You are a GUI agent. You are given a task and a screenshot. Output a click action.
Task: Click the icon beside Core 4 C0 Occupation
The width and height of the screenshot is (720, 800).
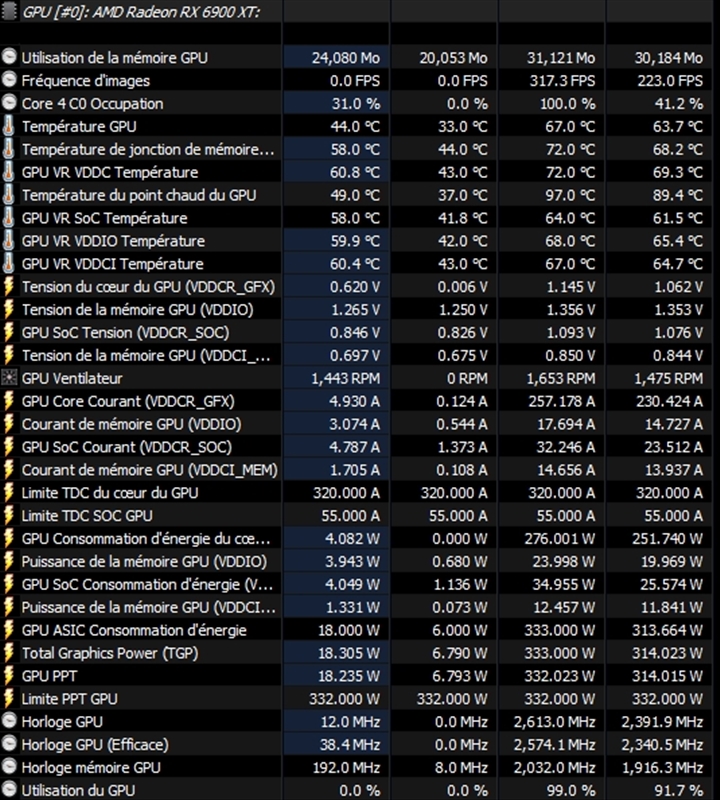(9, 103)
